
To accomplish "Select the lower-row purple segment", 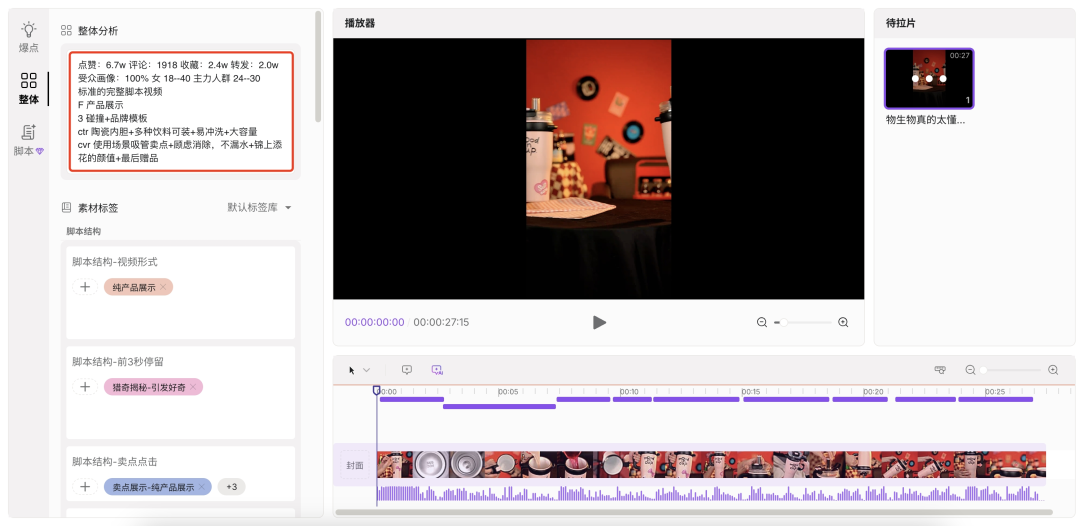I will coord(499,407).
